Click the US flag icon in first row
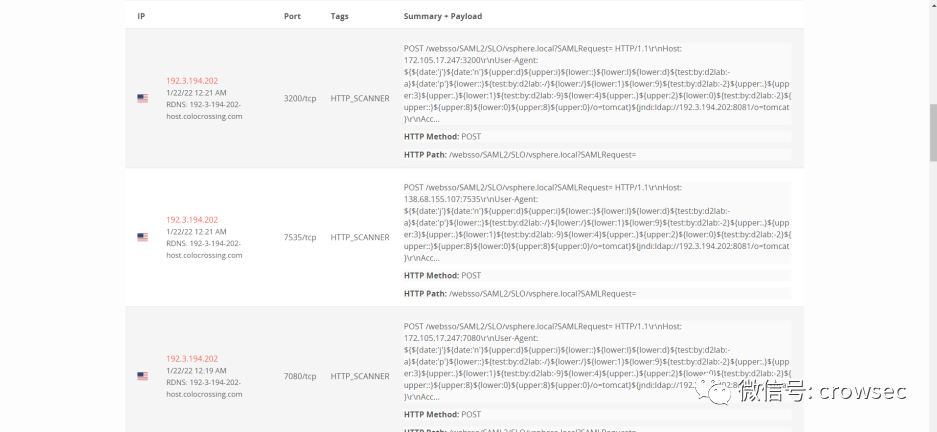 [142, 99]
